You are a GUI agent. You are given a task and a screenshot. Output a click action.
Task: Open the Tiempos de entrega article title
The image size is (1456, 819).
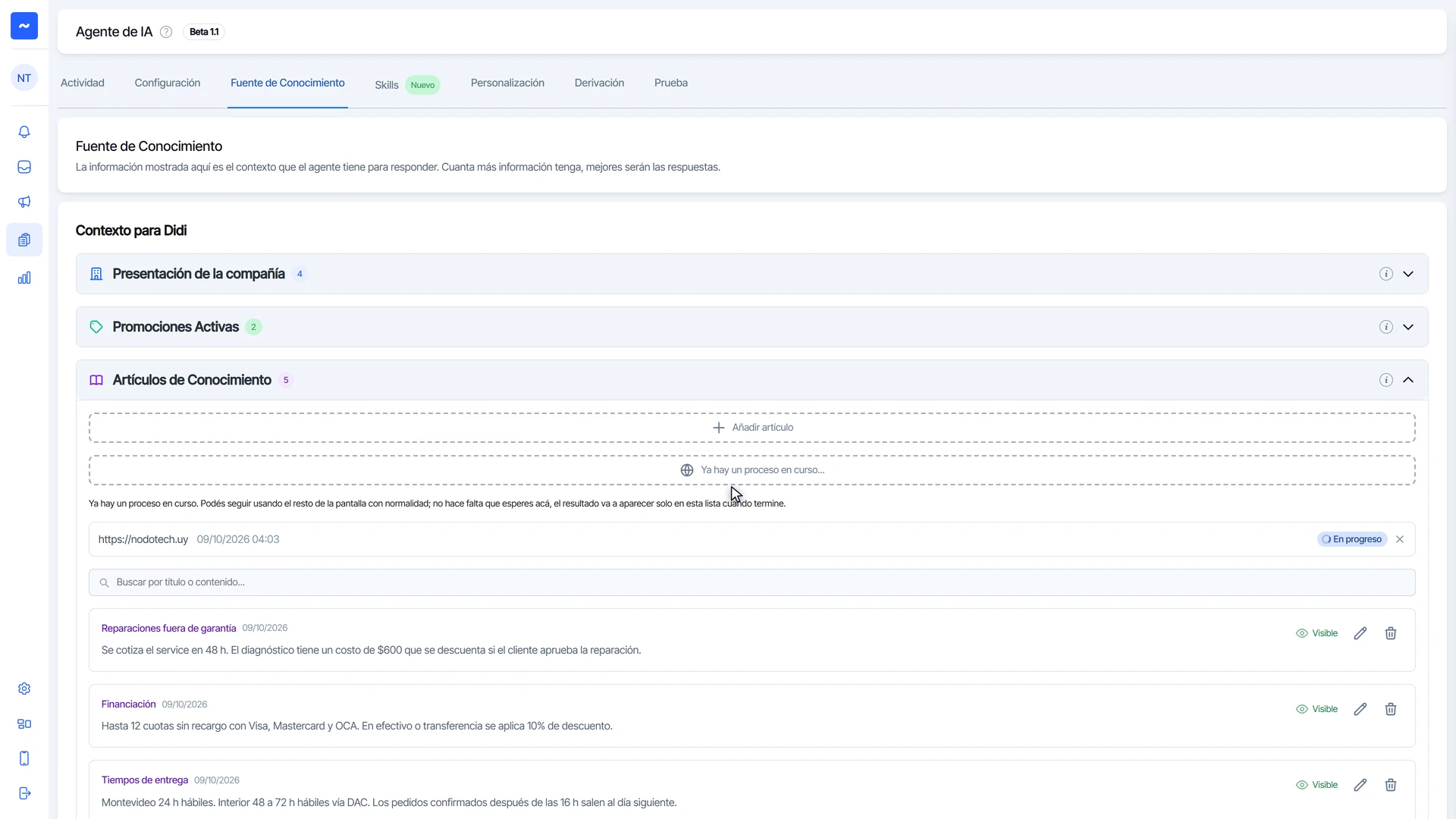(145, 780)
